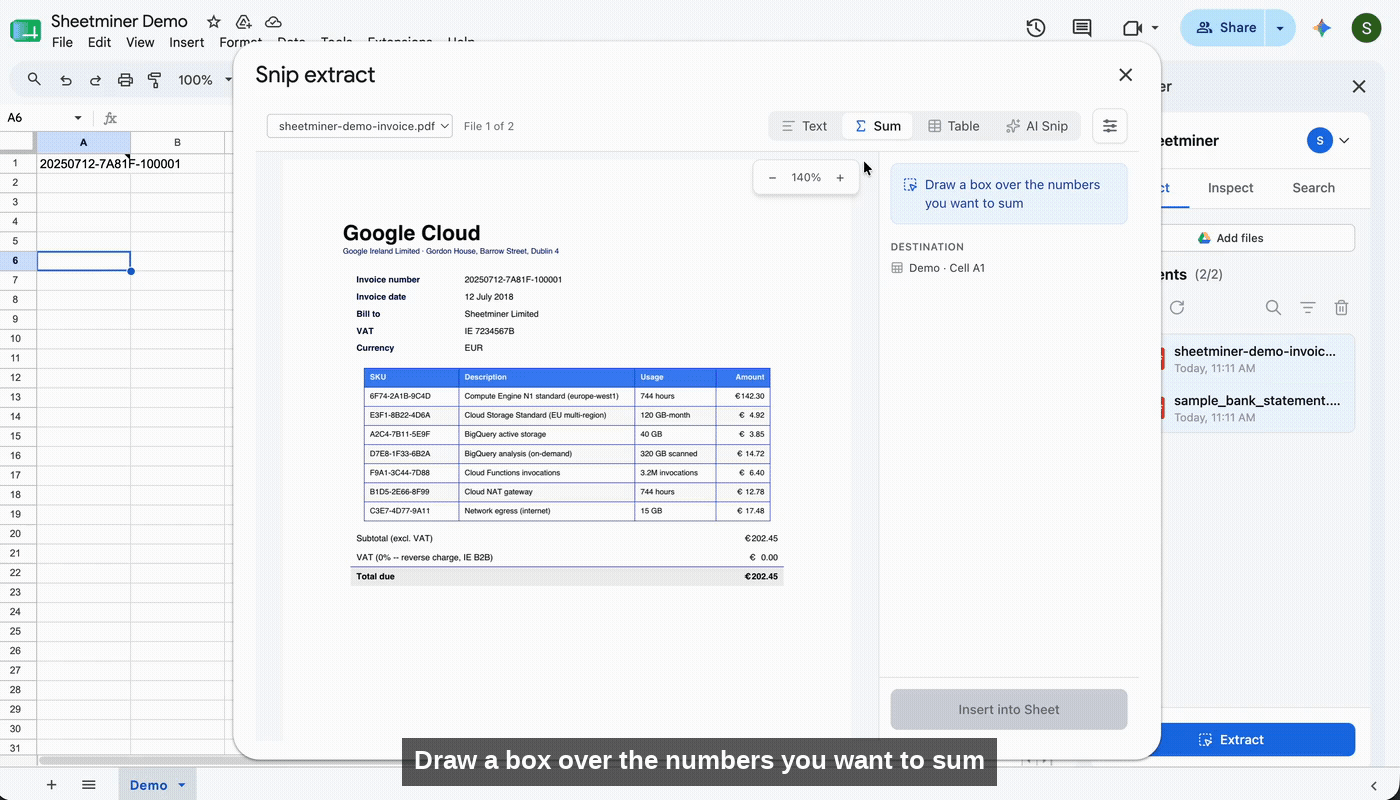
Task: Star the Sheetminer Demo document
Action: tap(213, 21)
